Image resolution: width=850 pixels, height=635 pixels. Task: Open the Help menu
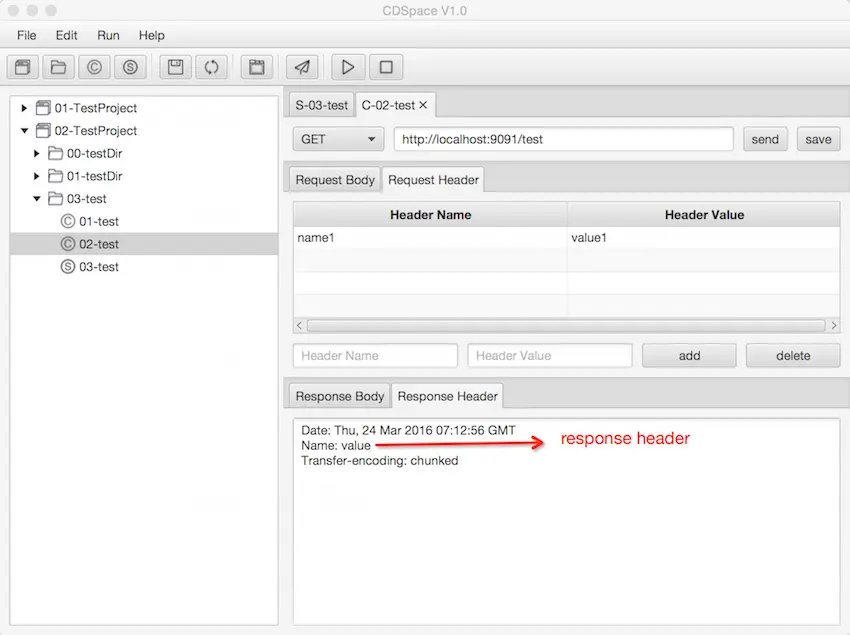[151, 35]
